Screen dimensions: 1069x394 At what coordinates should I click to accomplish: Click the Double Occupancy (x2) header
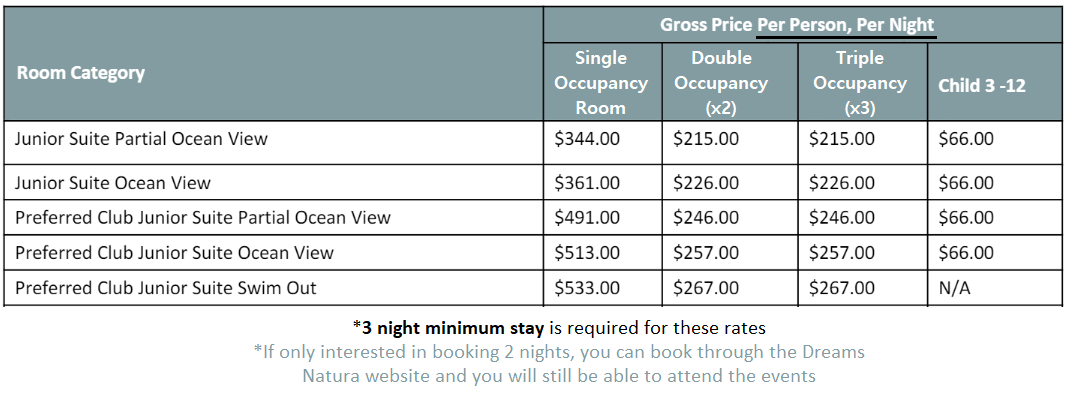coord(721,82)
